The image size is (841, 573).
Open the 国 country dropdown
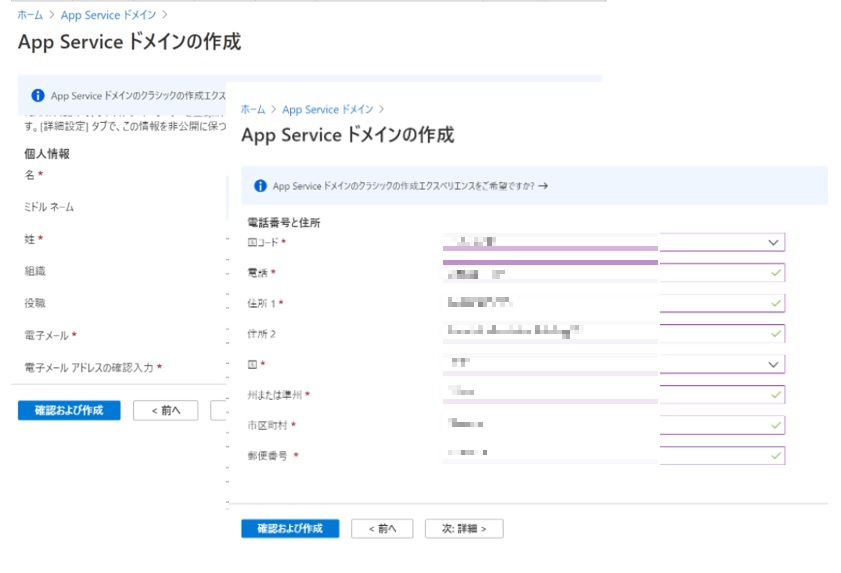point(614,364)
